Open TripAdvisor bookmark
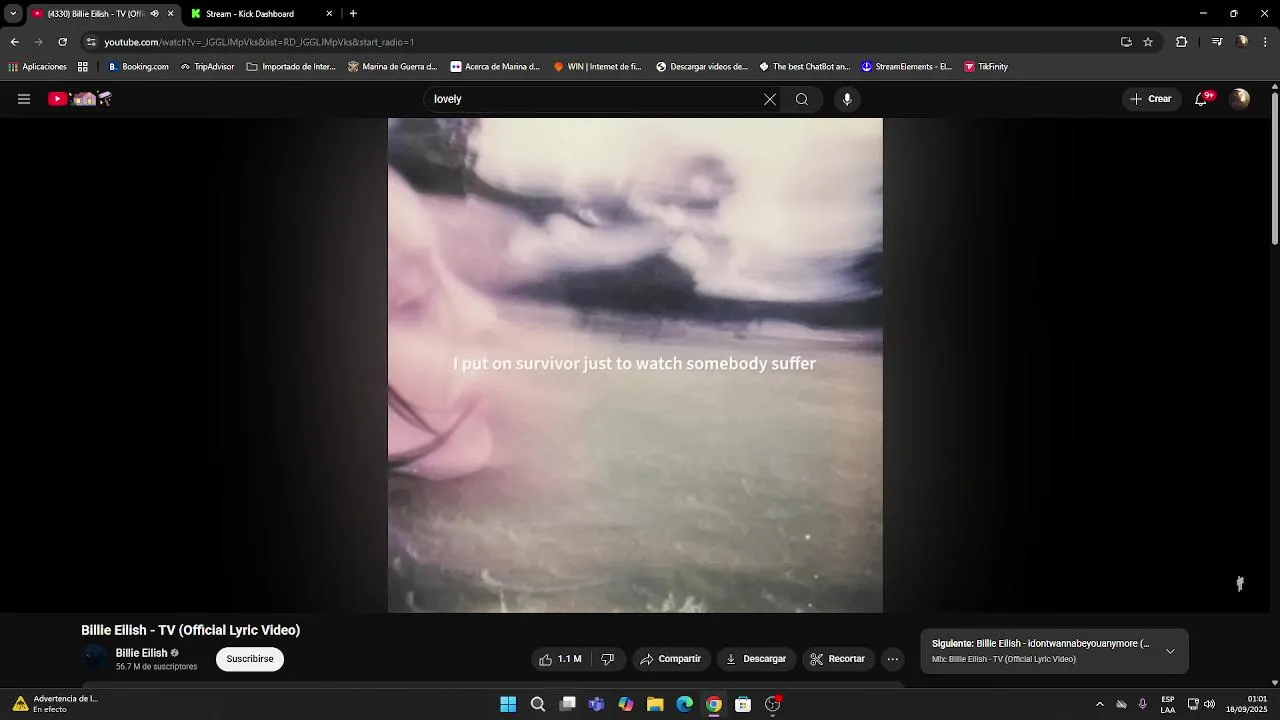Screen dimensions: 1280x720 pos(207,67)
